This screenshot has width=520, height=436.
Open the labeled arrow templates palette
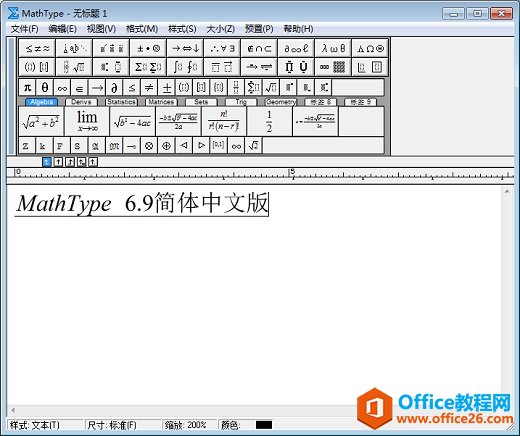pos(259,67)
